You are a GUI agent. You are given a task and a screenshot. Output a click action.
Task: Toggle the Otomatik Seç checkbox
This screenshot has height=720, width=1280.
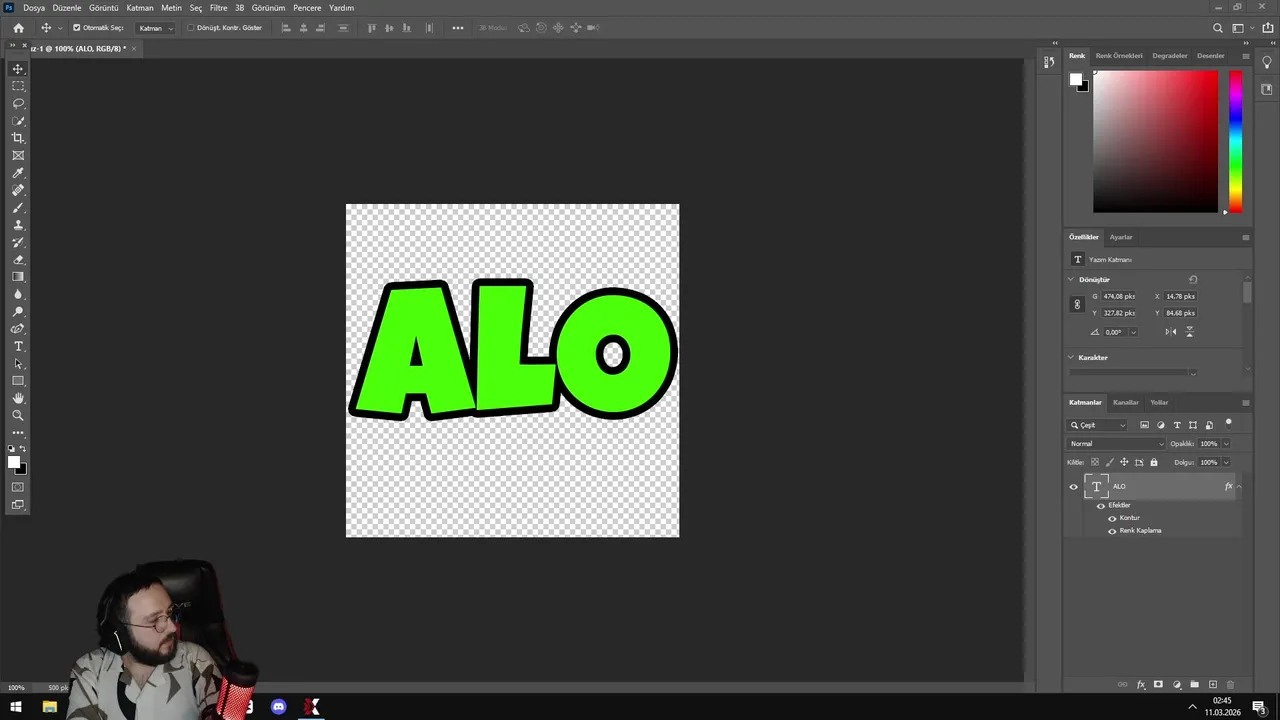[x=77, y=28]
